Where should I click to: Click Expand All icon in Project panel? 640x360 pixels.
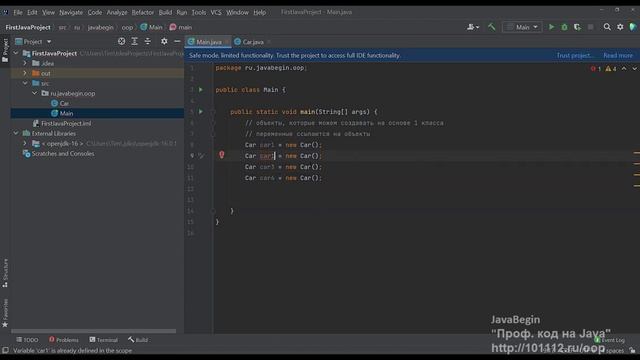click(134, 41)
